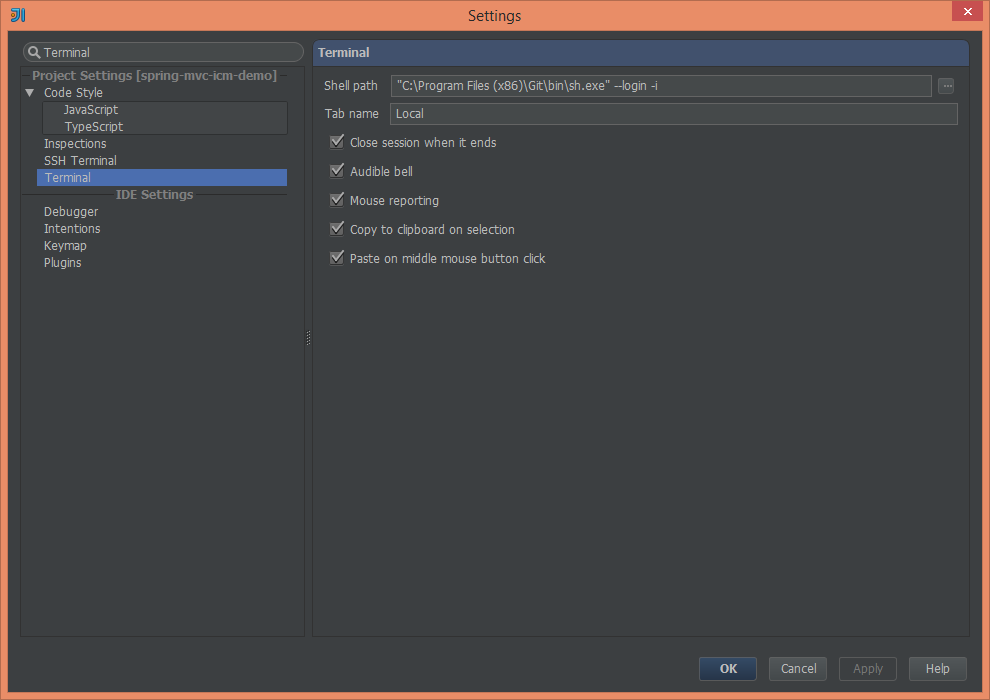The width and height of the screenshot is (990, 700).
Task: Click the magnifying glass in the search field
Action: tap(32, 51)
